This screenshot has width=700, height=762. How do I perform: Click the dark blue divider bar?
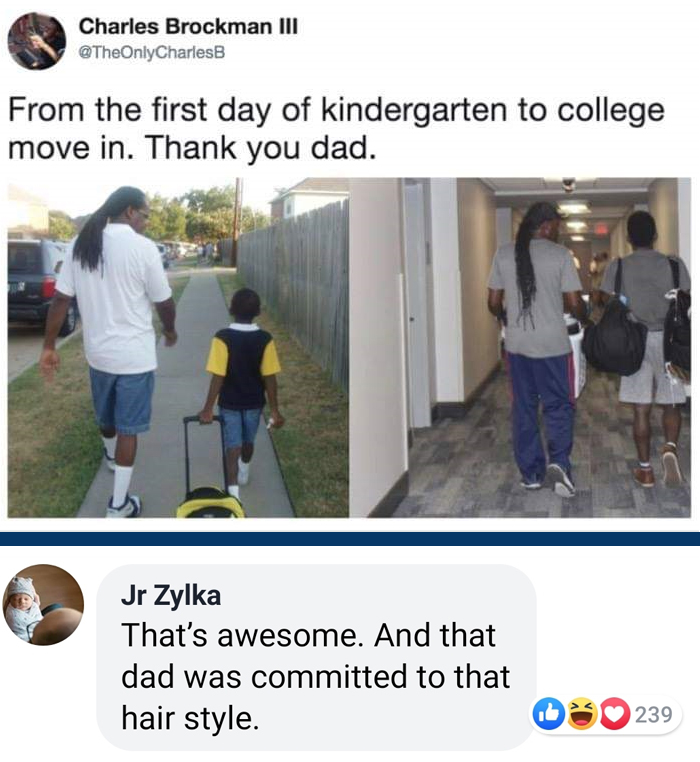[350, 538]
